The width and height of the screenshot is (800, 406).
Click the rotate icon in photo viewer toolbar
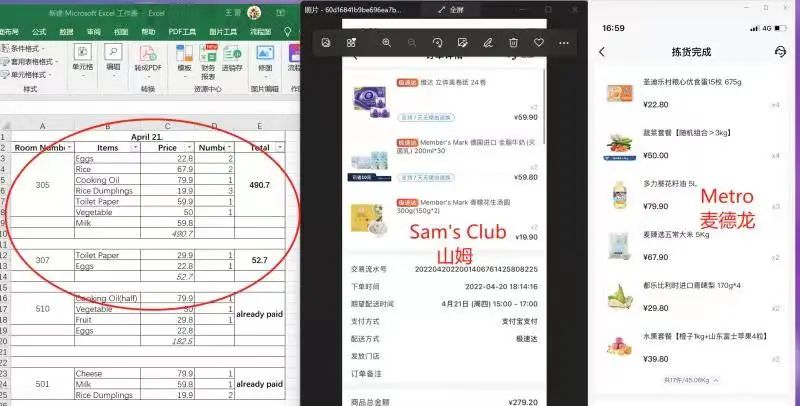click(437, 43)
